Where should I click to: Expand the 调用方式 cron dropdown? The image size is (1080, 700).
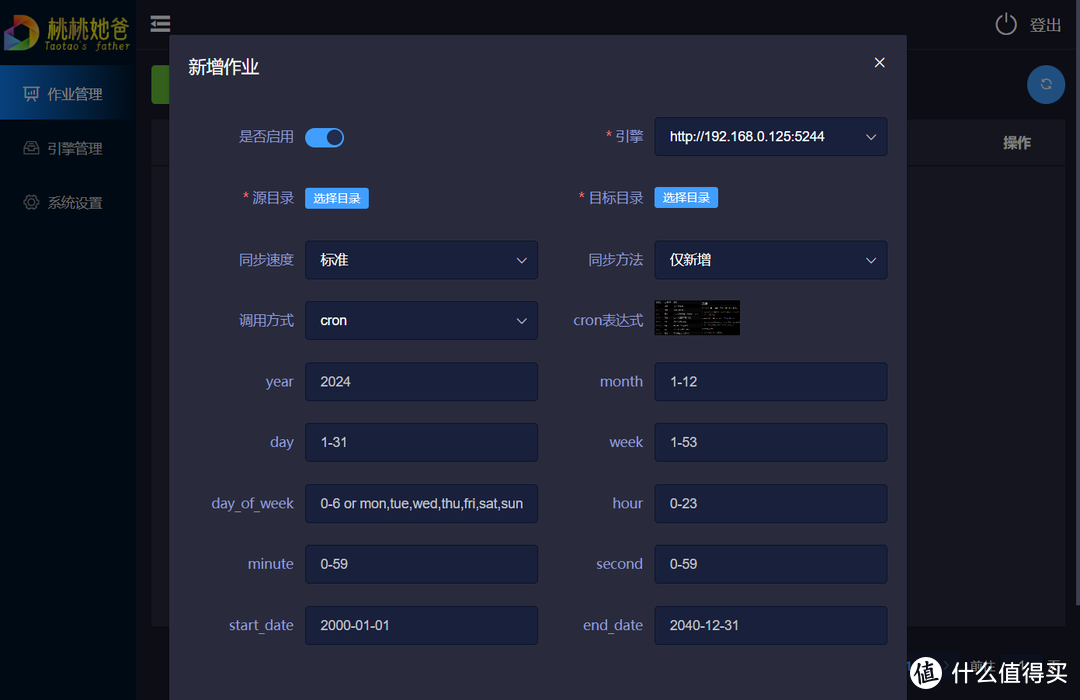tap(421, 321)
